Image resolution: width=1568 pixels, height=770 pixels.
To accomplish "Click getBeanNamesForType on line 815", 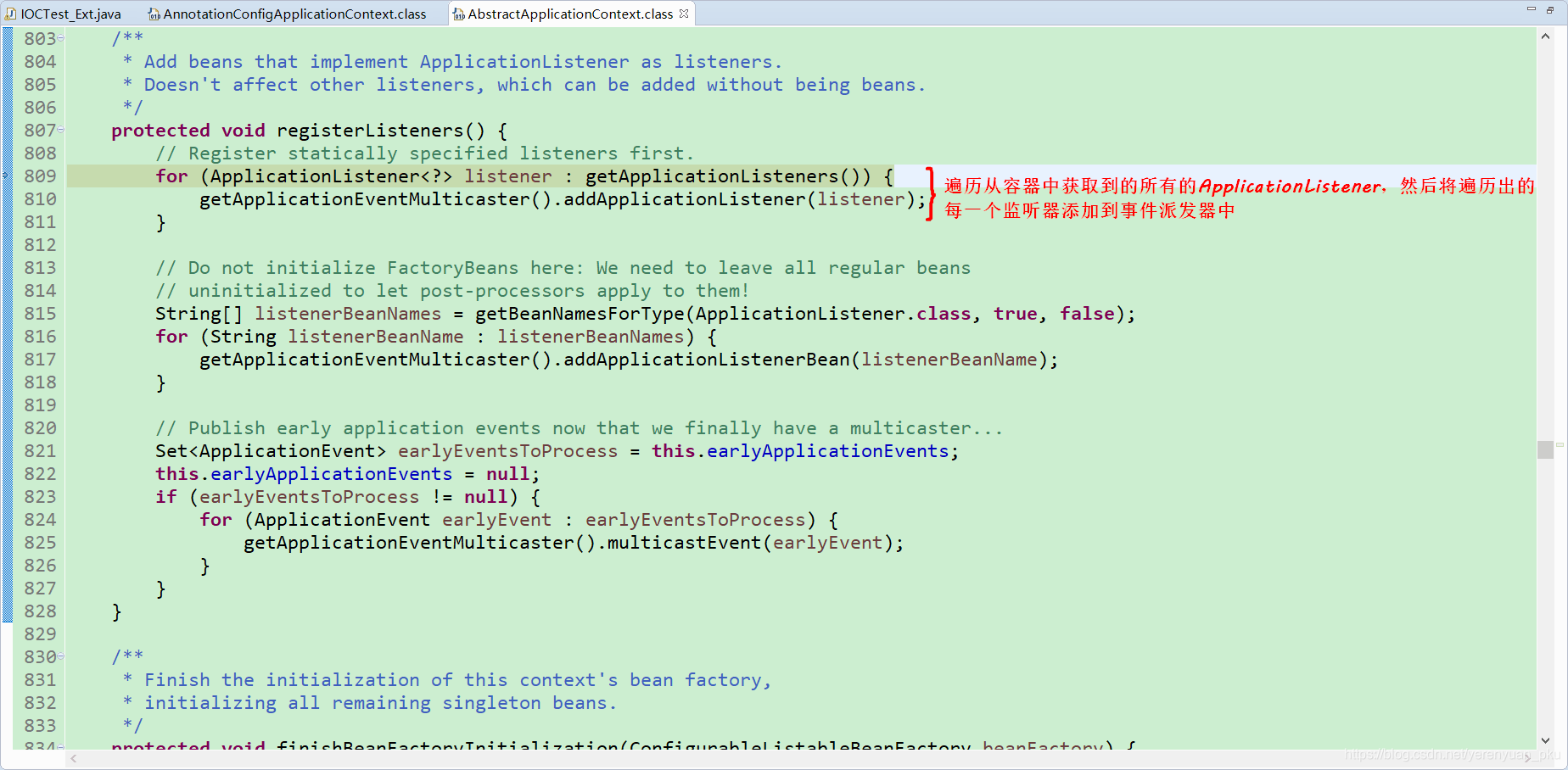I will [x=580, y=314].
